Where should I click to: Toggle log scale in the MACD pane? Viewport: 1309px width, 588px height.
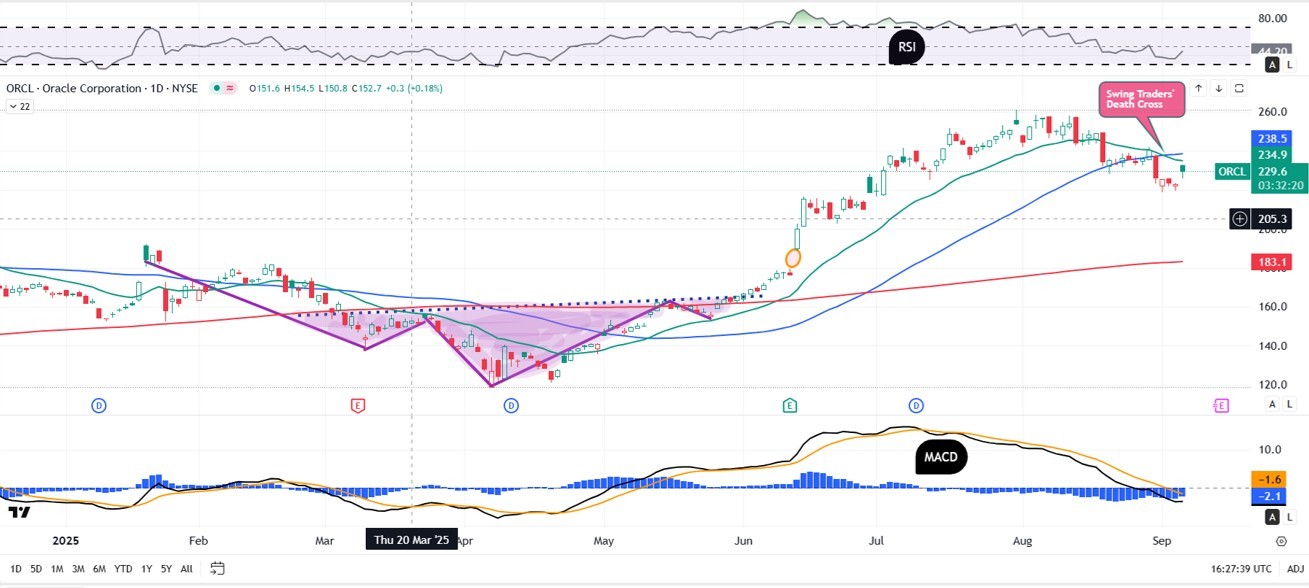1290,517
